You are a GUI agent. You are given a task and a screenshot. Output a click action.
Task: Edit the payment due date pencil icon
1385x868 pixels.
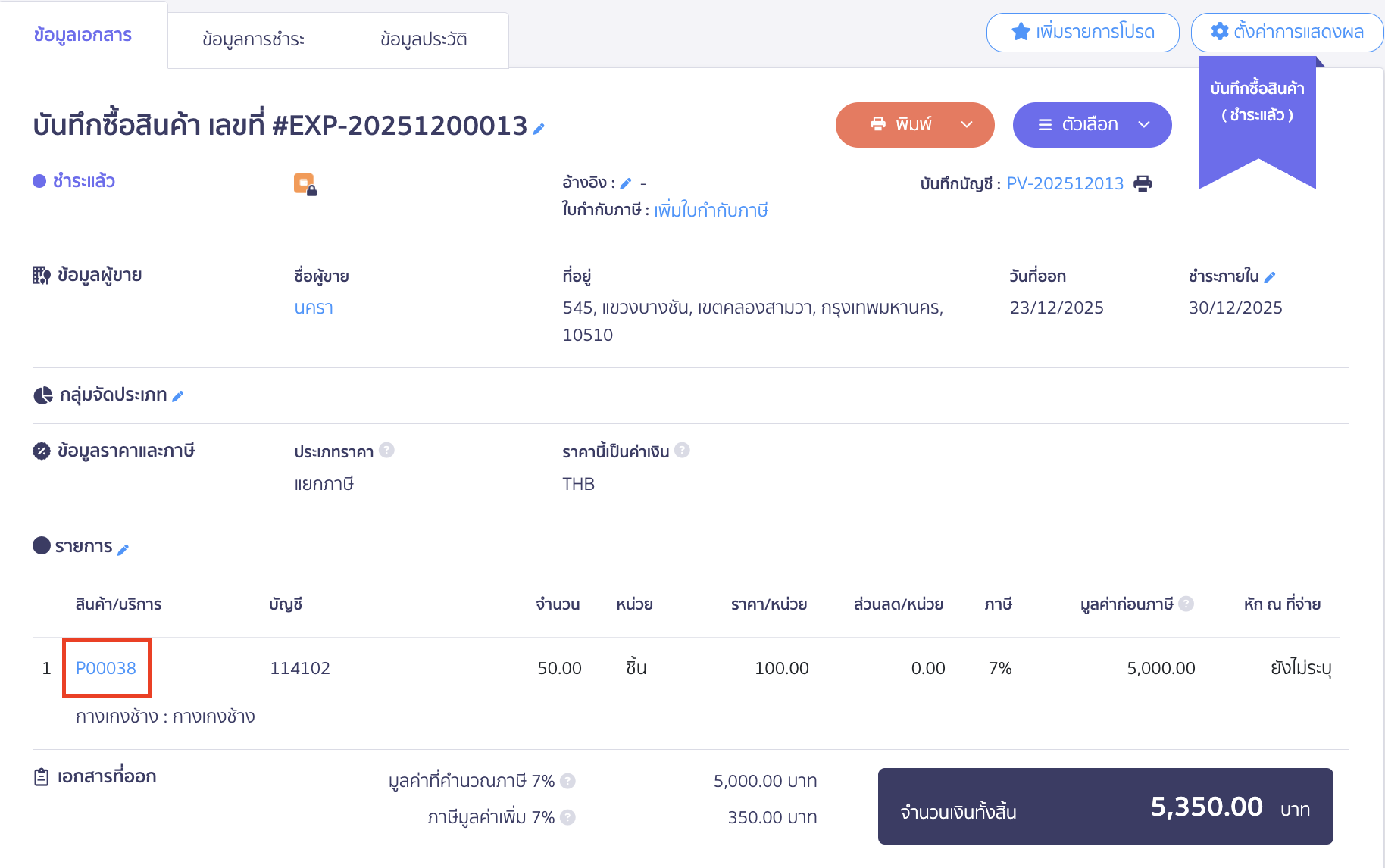pyautogui.click(x=1270, y=277)
